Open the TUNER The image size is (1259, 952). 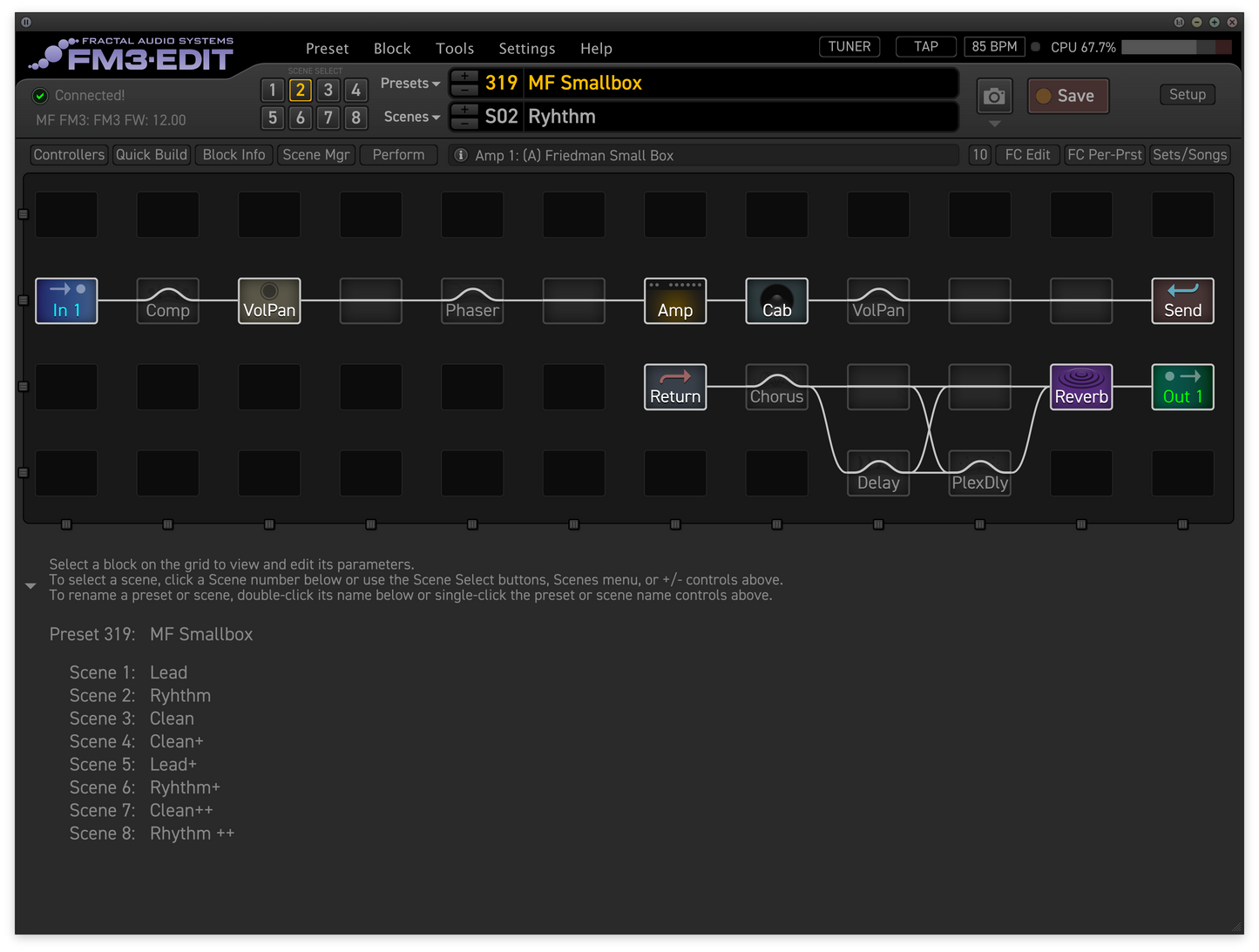(x=849, y=47)
